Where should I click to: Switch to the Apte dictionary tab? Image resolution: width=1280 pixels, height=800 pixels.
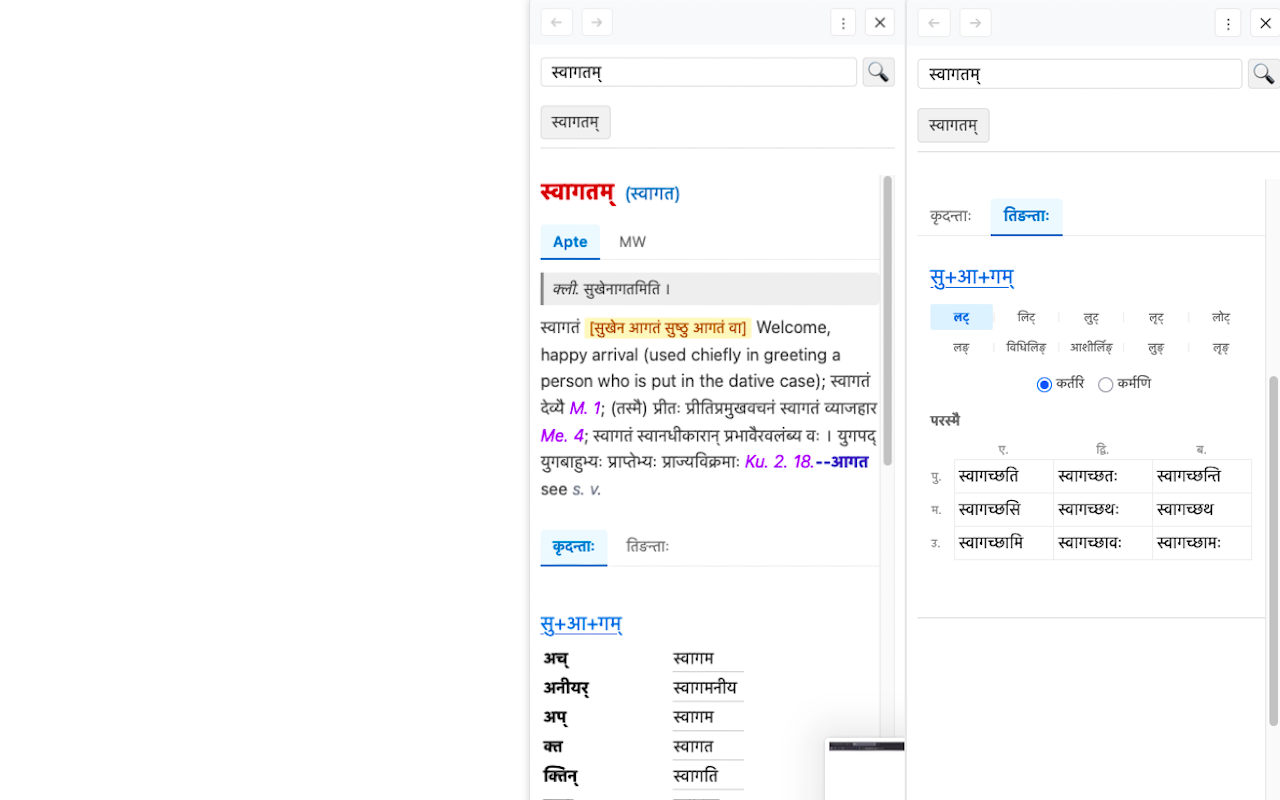(570, 241)
